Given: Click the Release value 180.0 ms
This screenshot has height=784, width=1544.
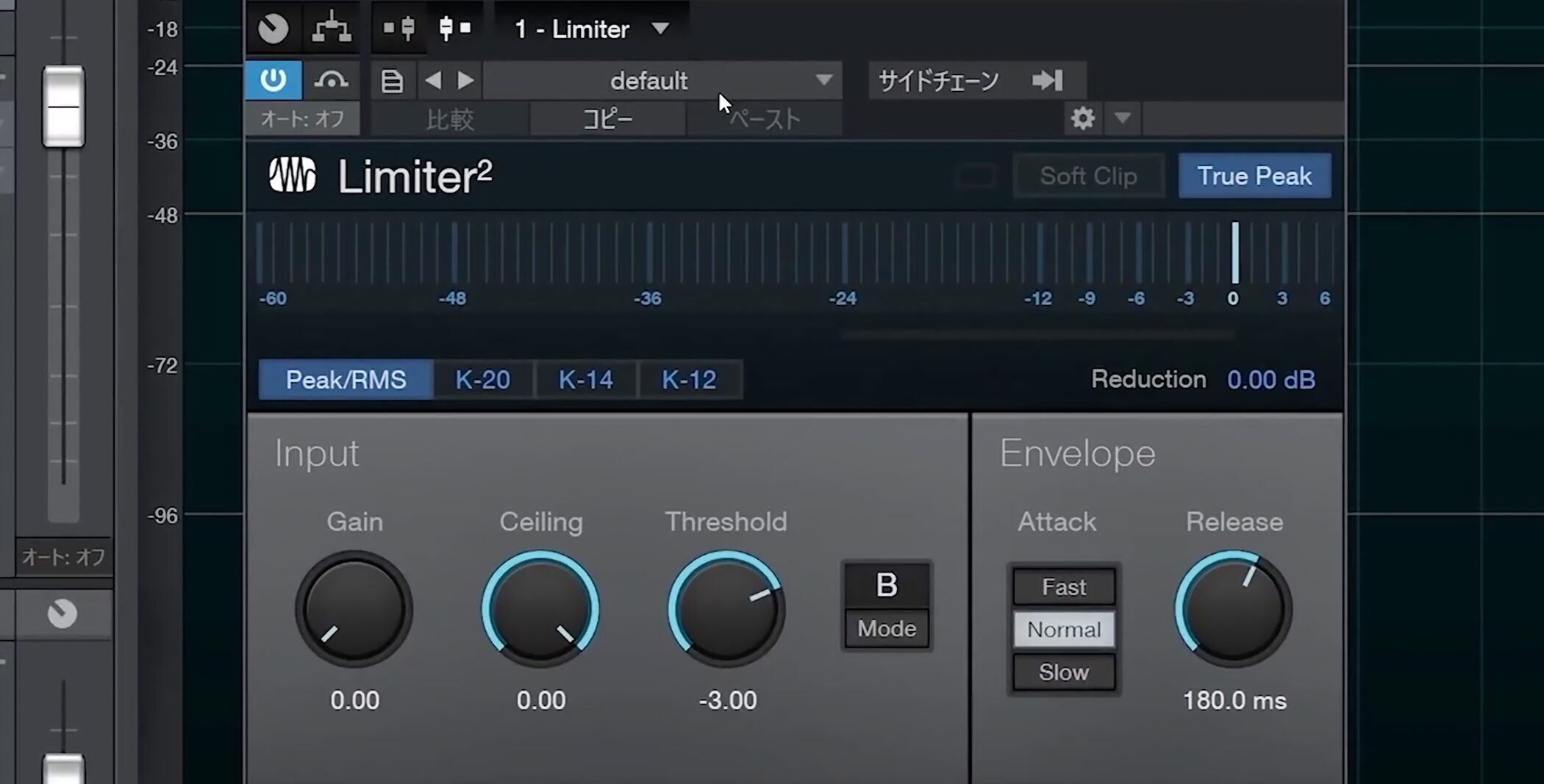Looking at the screenshot, I should pyautogui.click(x=1234, y=701).
